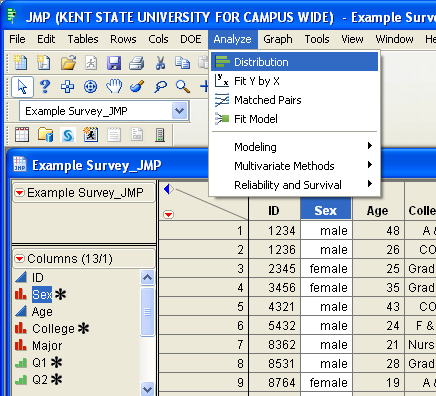Open the Tables menu
The width and height of the screenshot is (436, 396).
click(x=83, y=39)
